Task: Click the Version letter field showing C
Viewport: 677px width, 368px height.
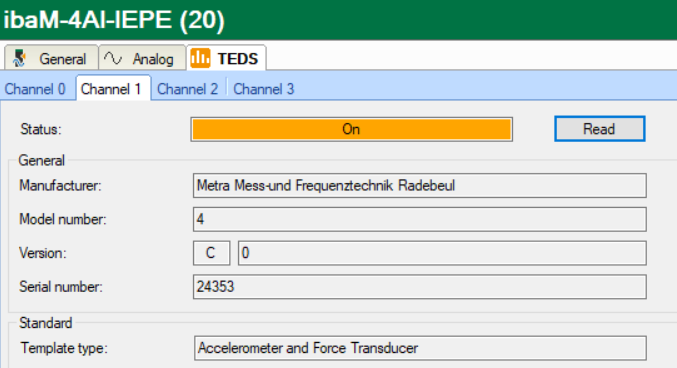Action: click(x=211, y=253)
